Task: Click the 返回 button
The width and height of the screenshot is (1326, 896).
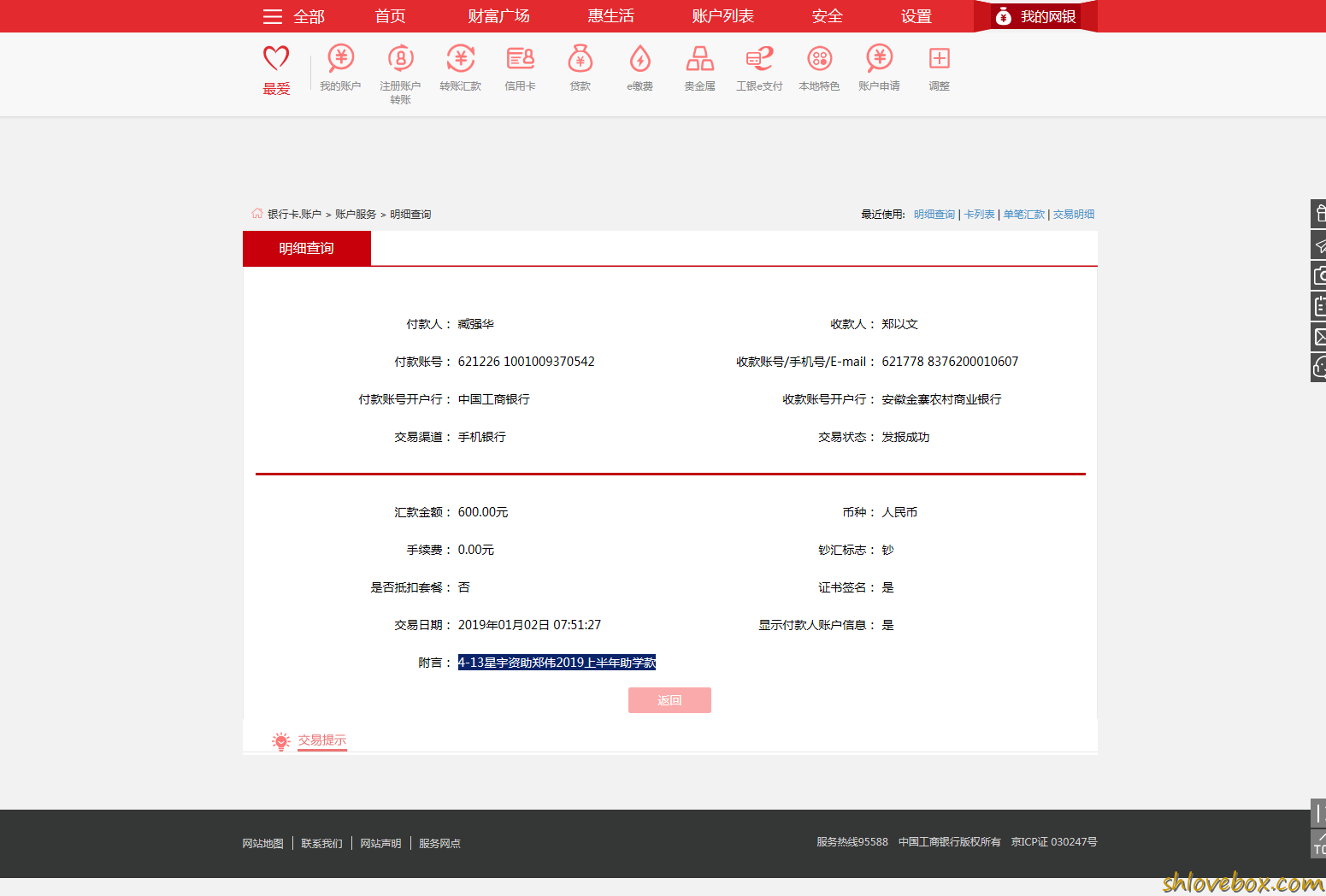Action: point(669,700)
